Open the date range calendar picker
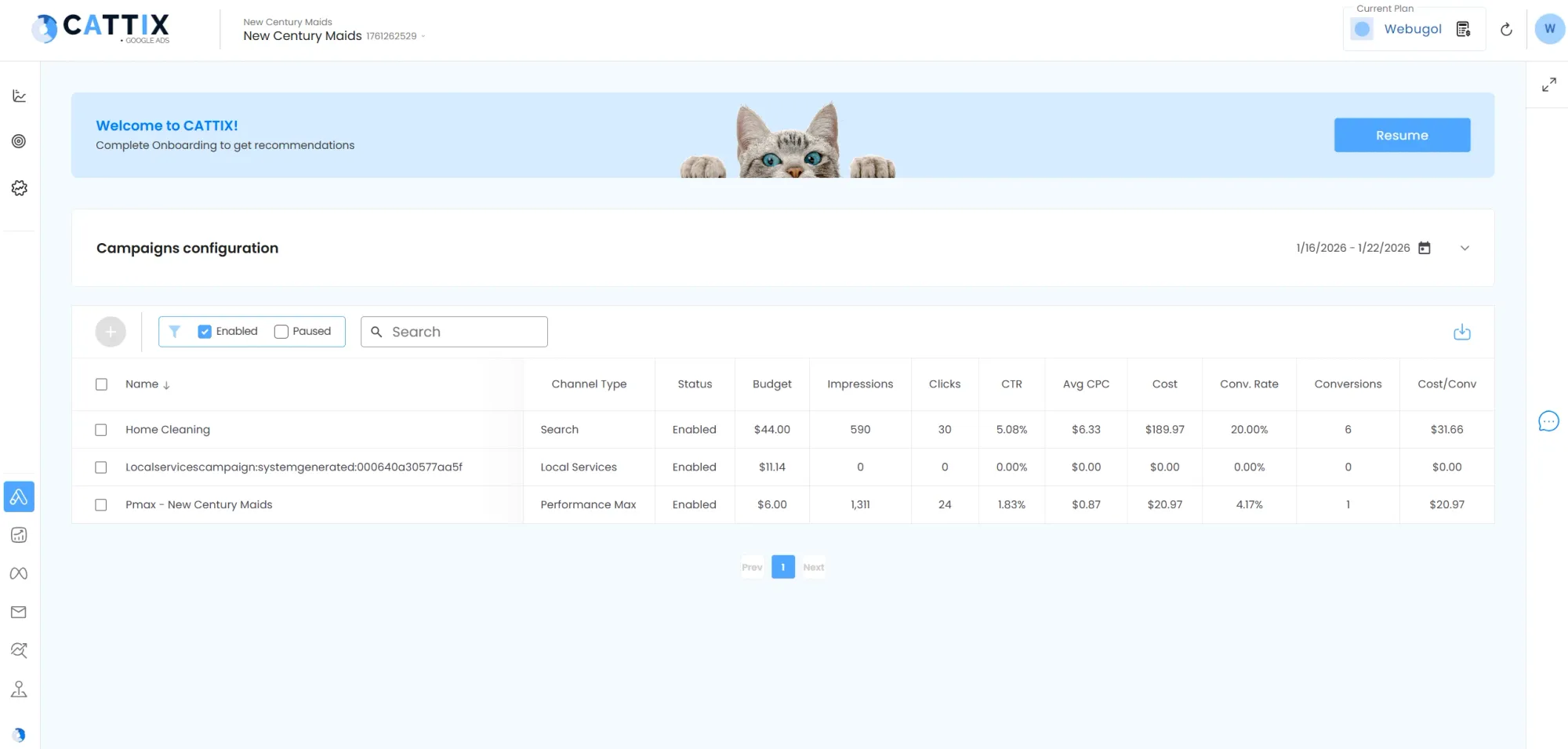Image resolution: width=1568 pixels, height=749 pixels. (x=1425, y=248)
